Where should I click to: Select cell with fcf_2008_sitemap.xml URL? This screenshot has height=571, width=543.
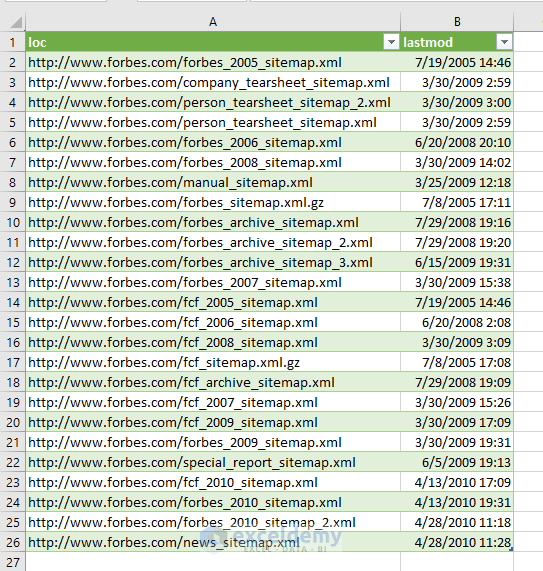tap(213, 342)
